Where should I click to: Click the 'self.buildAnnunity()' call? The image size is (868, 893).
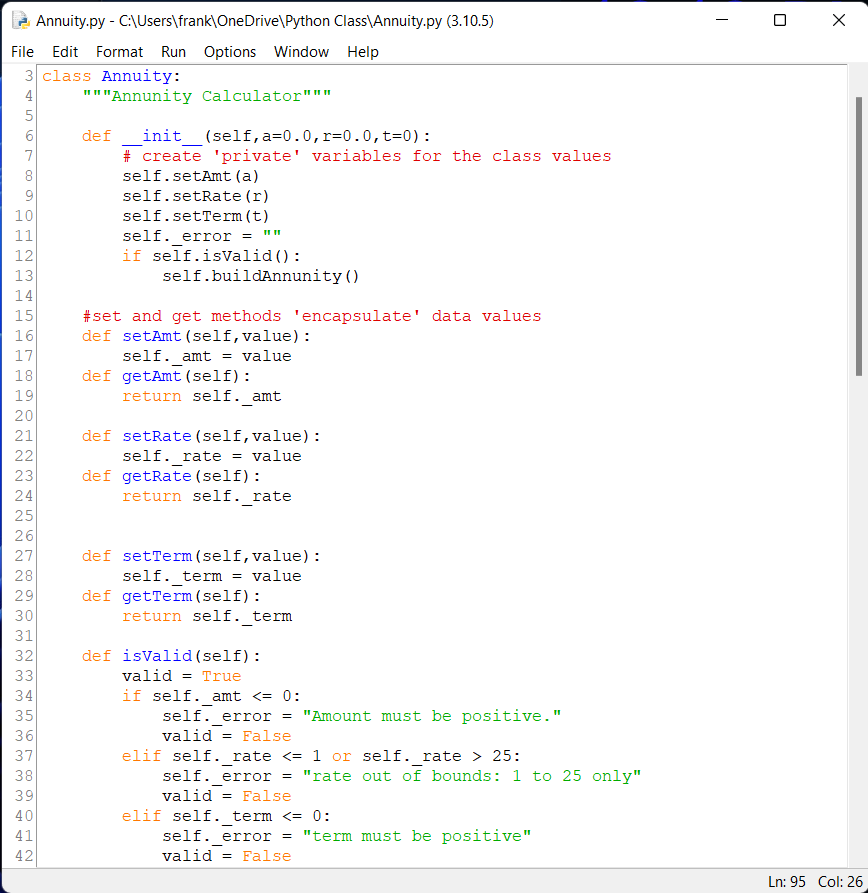click(x=261, y=276)
